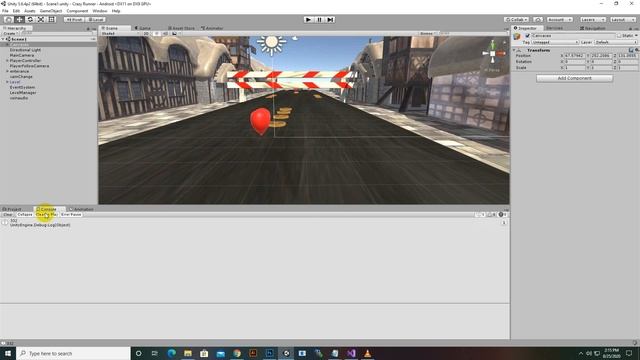Select PlayerFollowCamera in Hierarchy
The width and height of the screenshot is (640, 360).
point(29,66)
